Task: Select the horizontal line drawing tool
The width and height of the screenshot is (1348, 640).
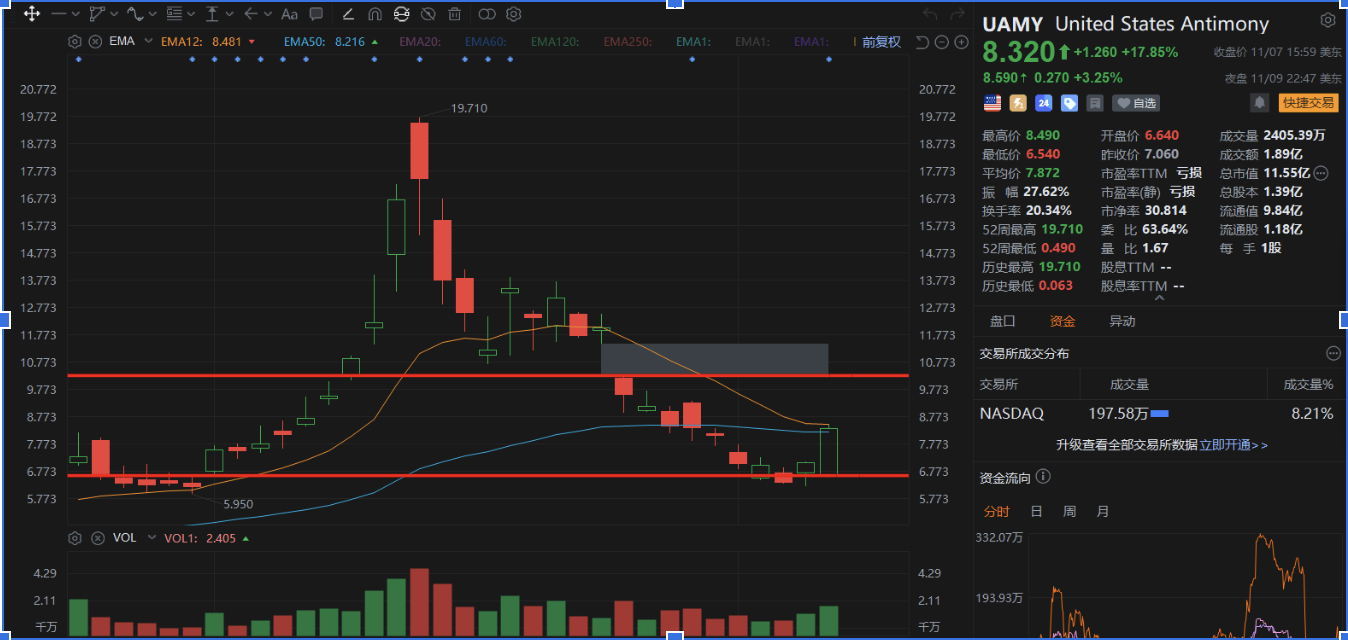Action: (x=59, y=14)
